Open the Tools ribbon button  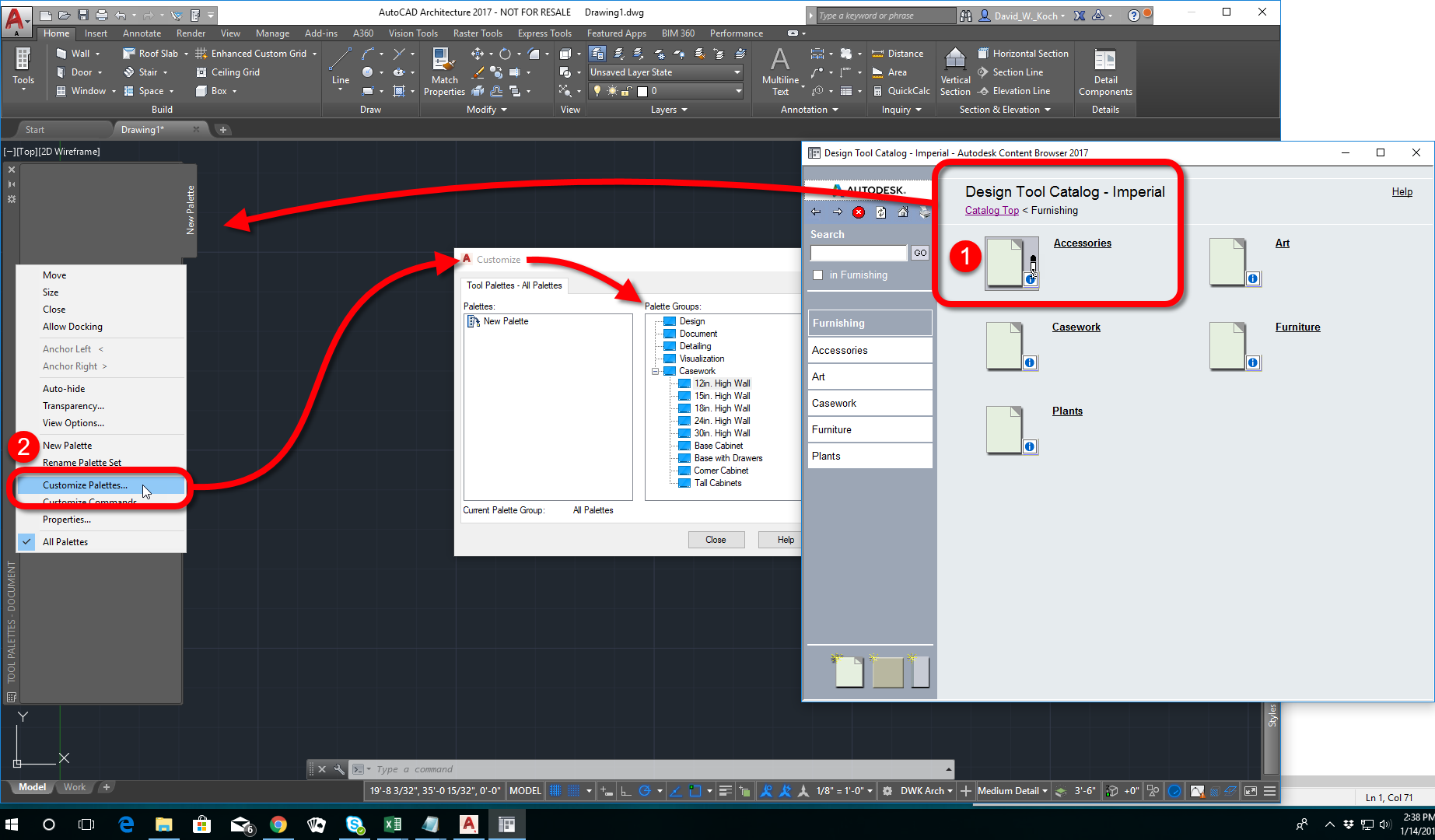coord(23,70)
